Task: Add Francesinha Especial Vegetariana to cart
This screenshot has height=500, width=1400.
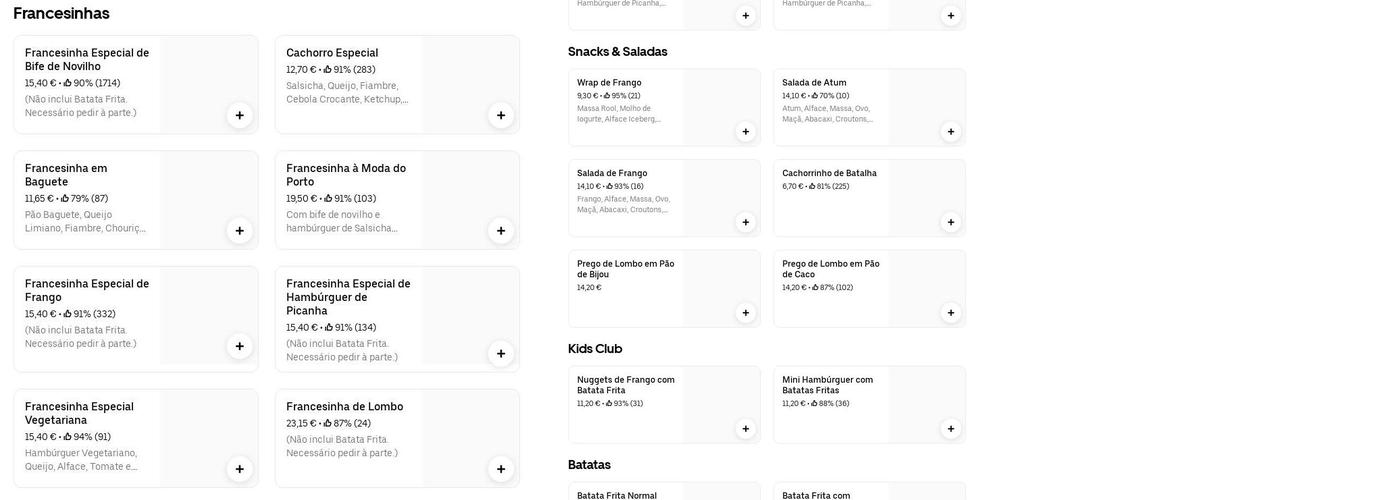Action: click(x=239, y=469)
